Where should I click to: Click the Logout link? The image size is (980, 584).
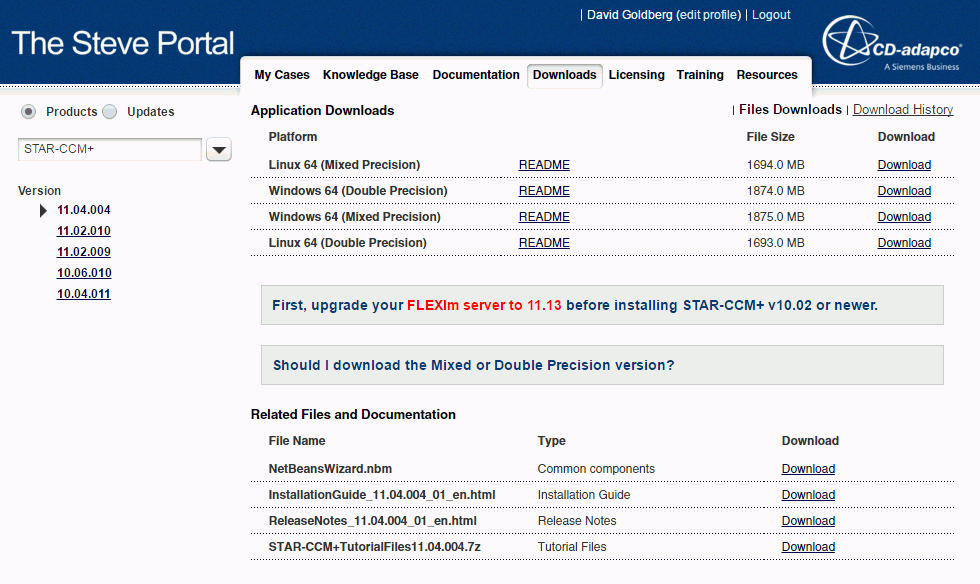771,15
